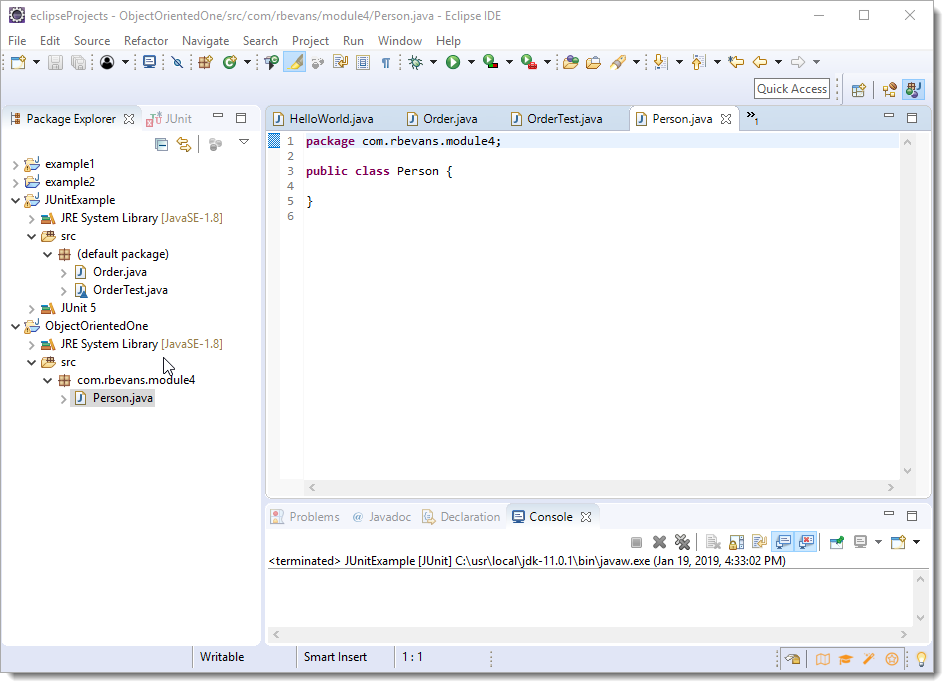Click Remove Launch X in Console
The width and height of the screenshot is (949, 688).
(659, 542)
